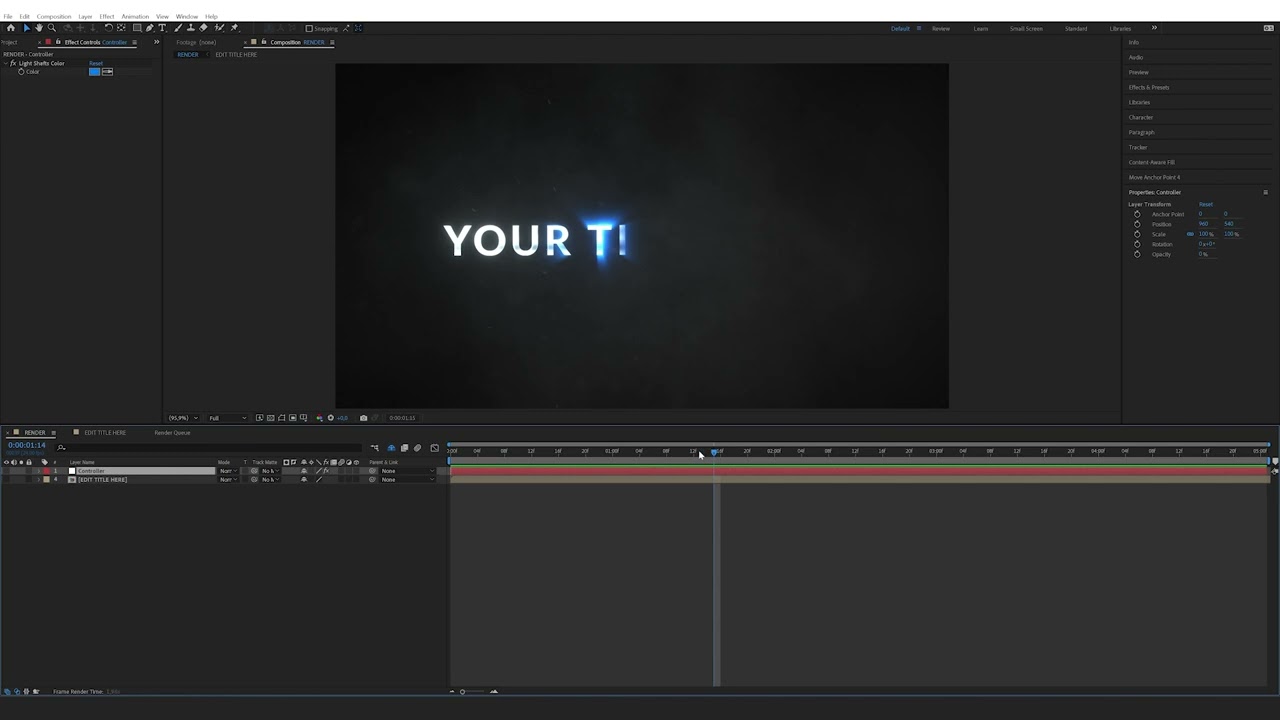The height and width of the screenshot is (720, 1280).
Task: Toggle Frame Blending for the timeline
Action: (x=404, y=448)
